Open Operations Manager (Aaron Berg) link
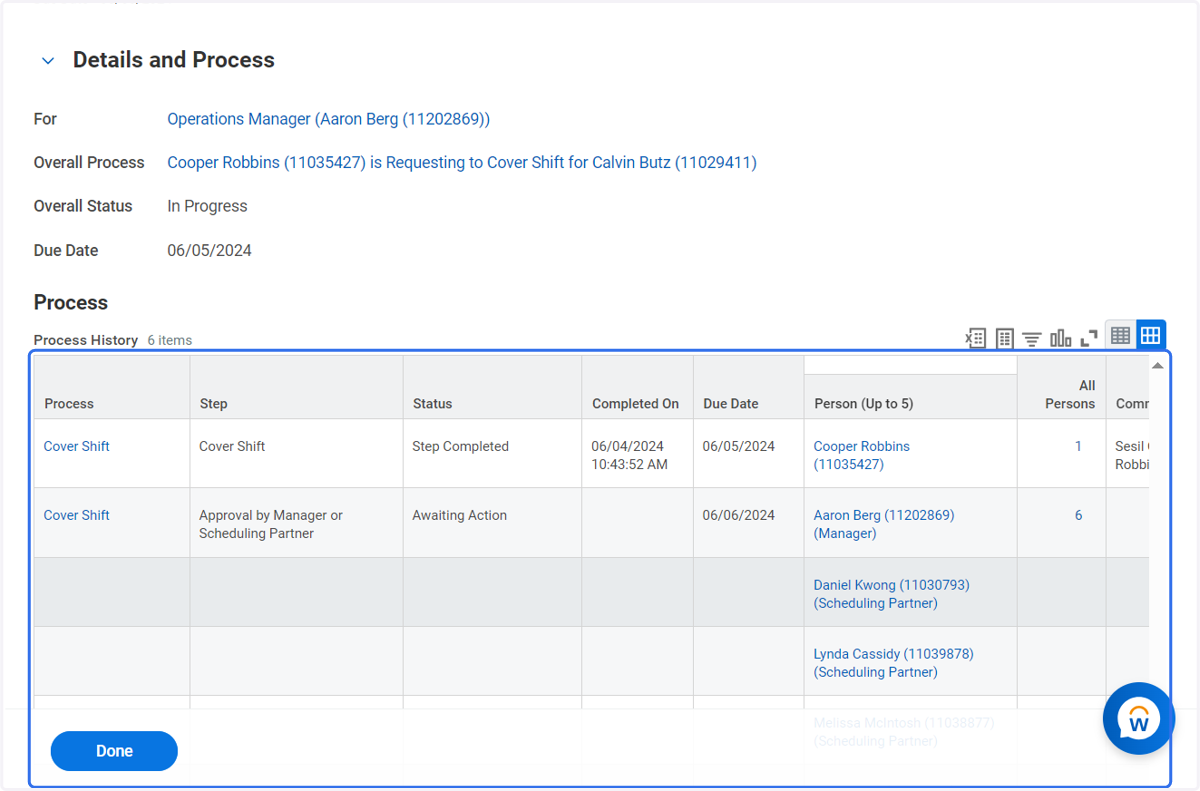The image size is (1200, 791). [328, 119]
